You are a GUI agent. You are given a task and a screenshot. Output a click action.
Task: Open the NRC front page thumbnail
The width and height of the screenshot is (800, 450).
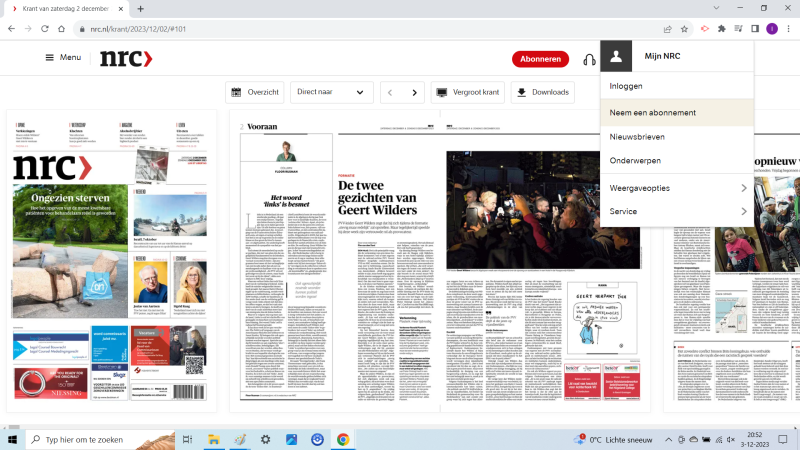[x=111, y=260]
